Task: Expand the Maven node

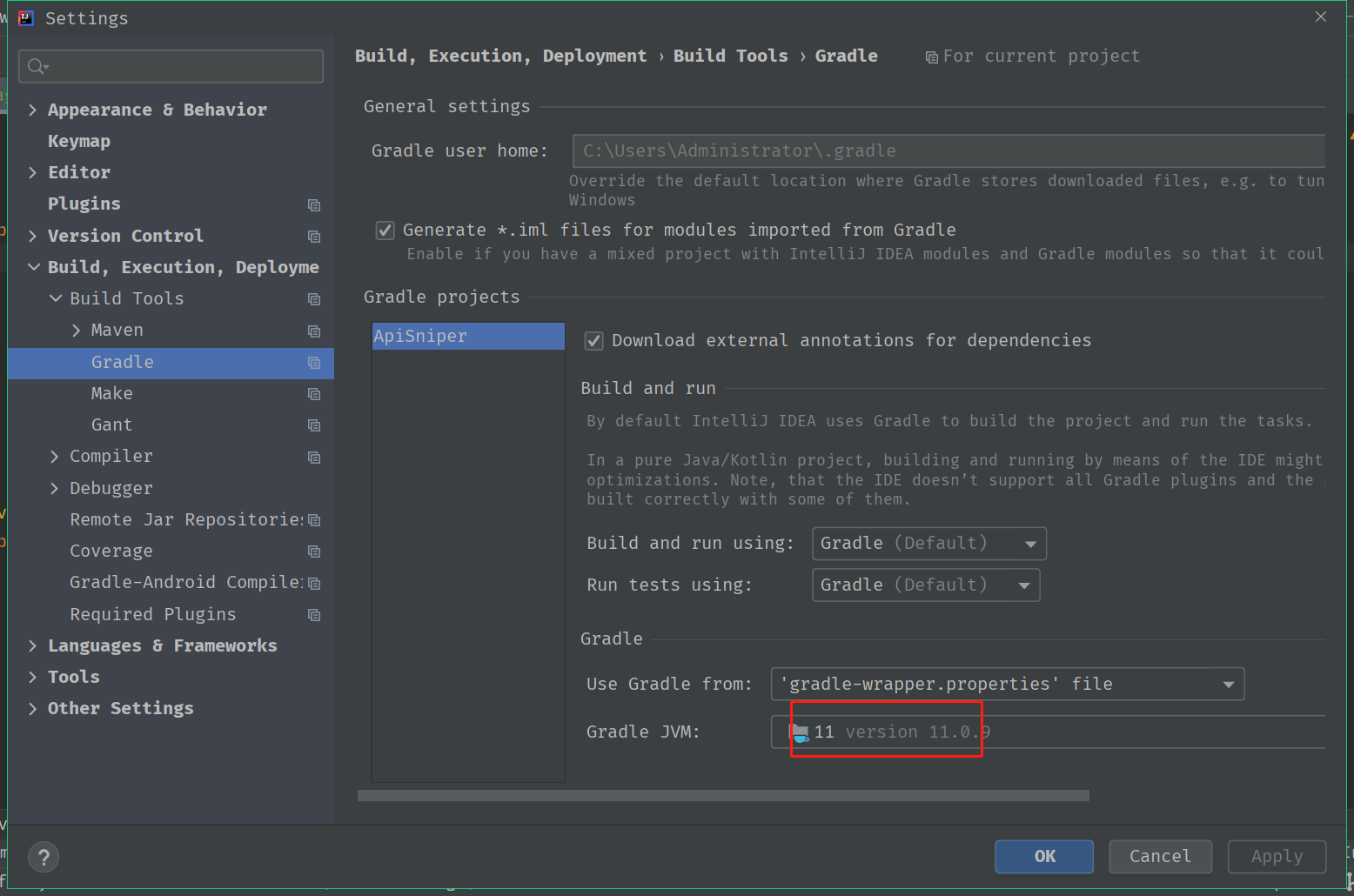Action: click(76, 330)
